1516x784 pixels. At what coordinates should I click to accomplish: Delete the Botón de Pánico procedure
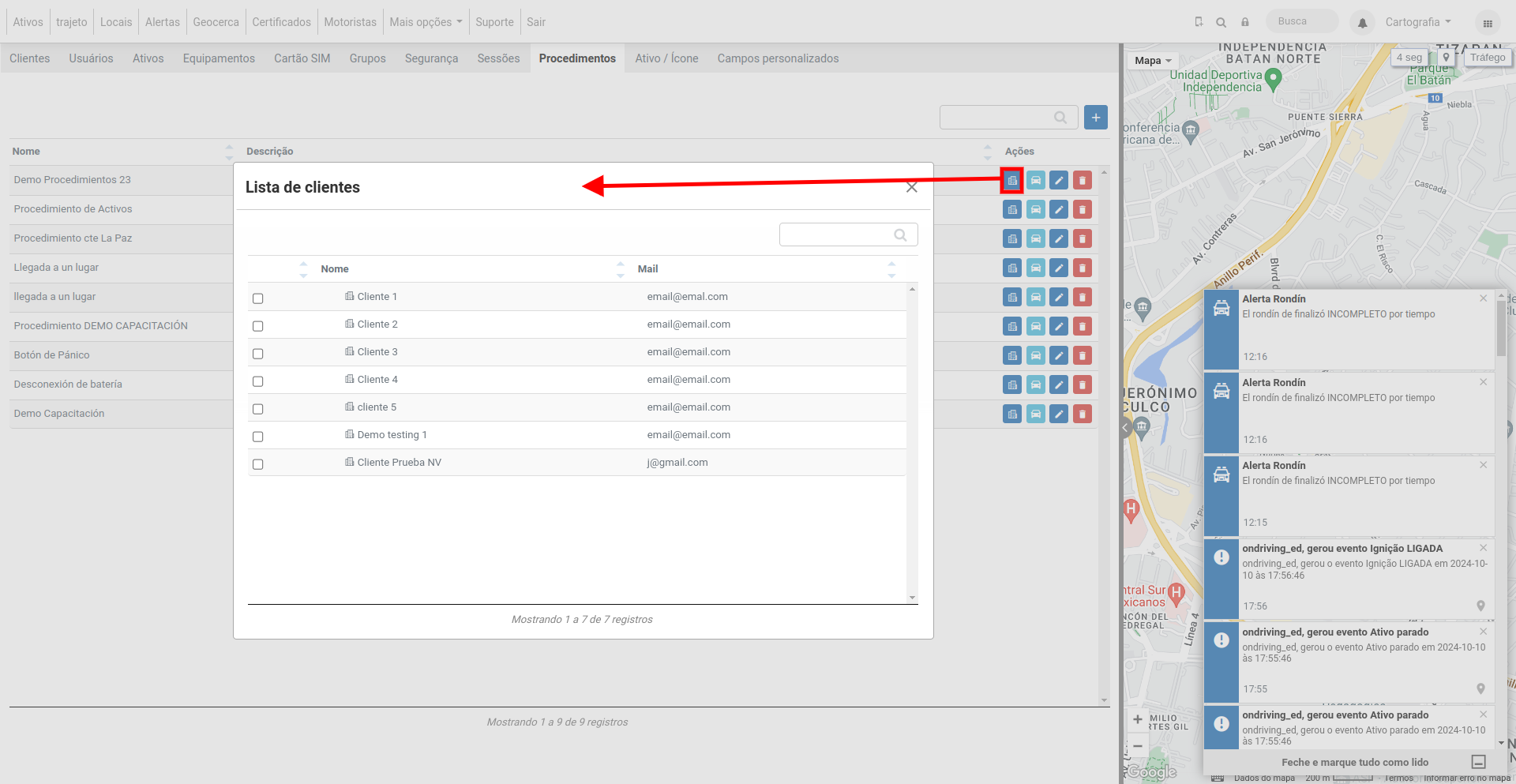pyautogui.click(x=1083, y=355)
